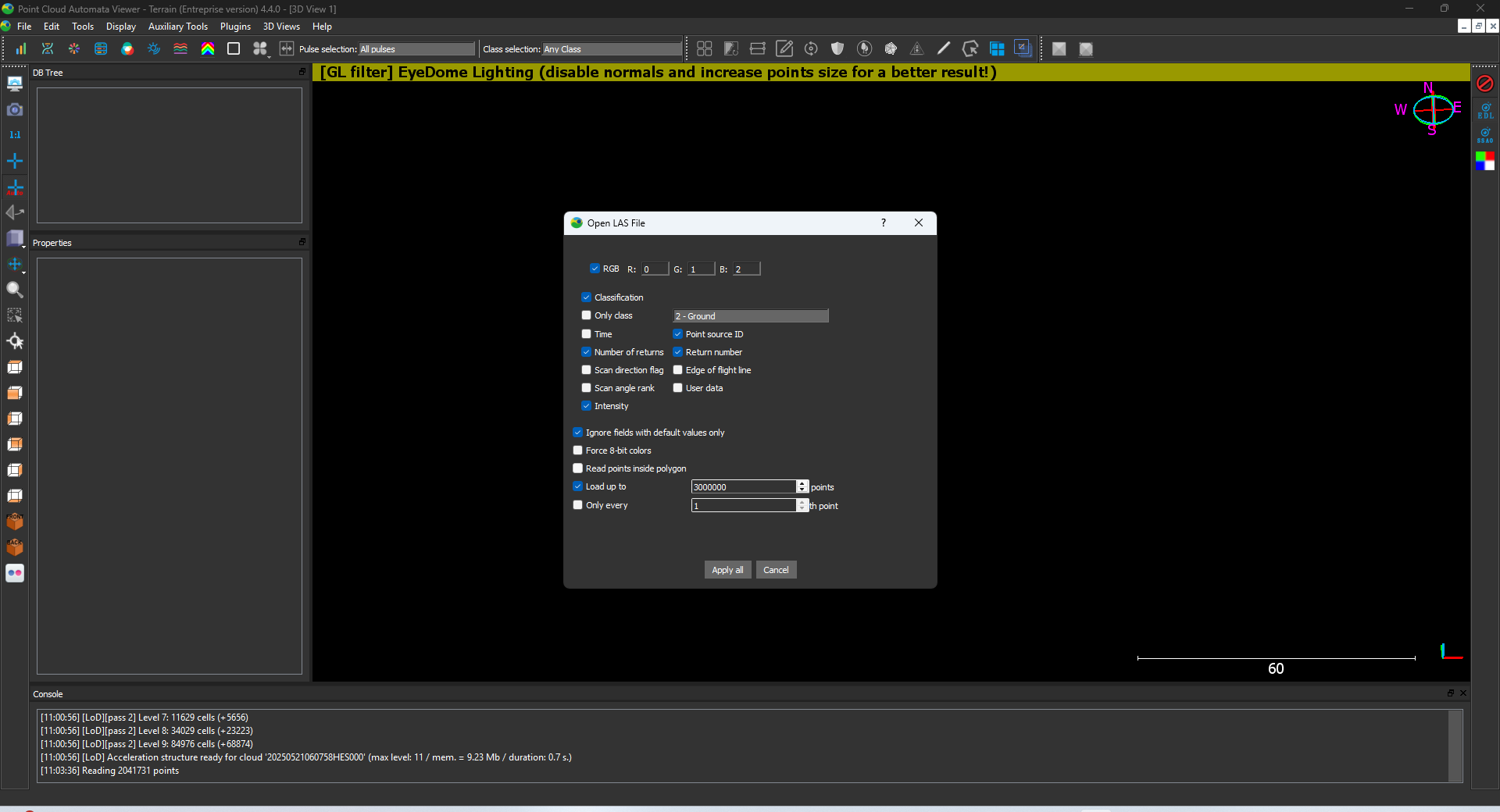Enable Force 8-bit colors option
The width and height of the screenshot is (1500, 812).
(x=578, y=451)
